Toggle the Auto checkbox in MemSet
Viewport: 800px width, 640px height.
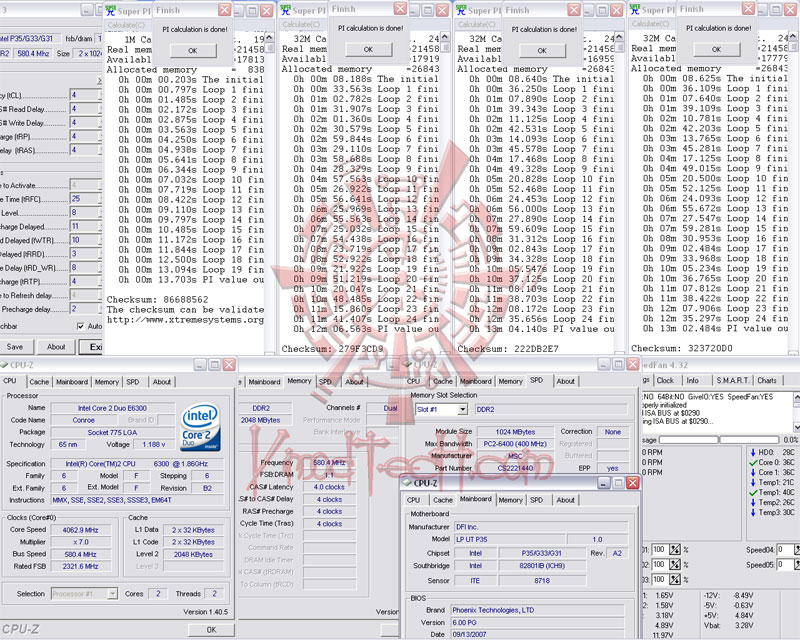[81, 326]
